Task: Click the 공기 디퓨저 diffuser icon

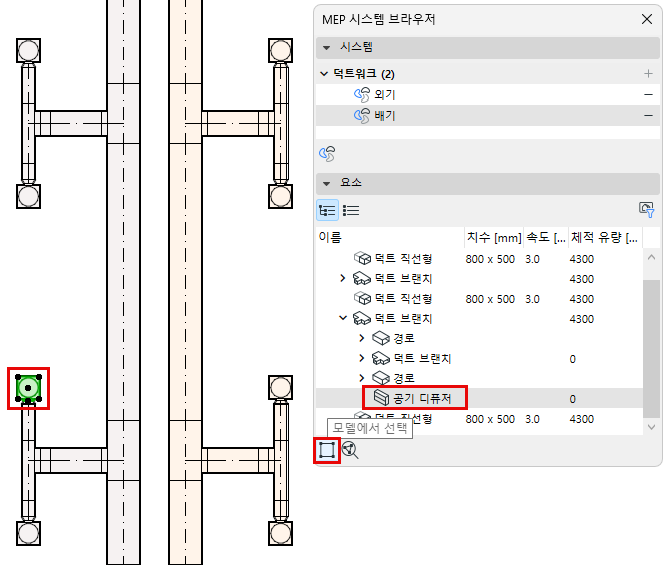Action: (381, 398)
